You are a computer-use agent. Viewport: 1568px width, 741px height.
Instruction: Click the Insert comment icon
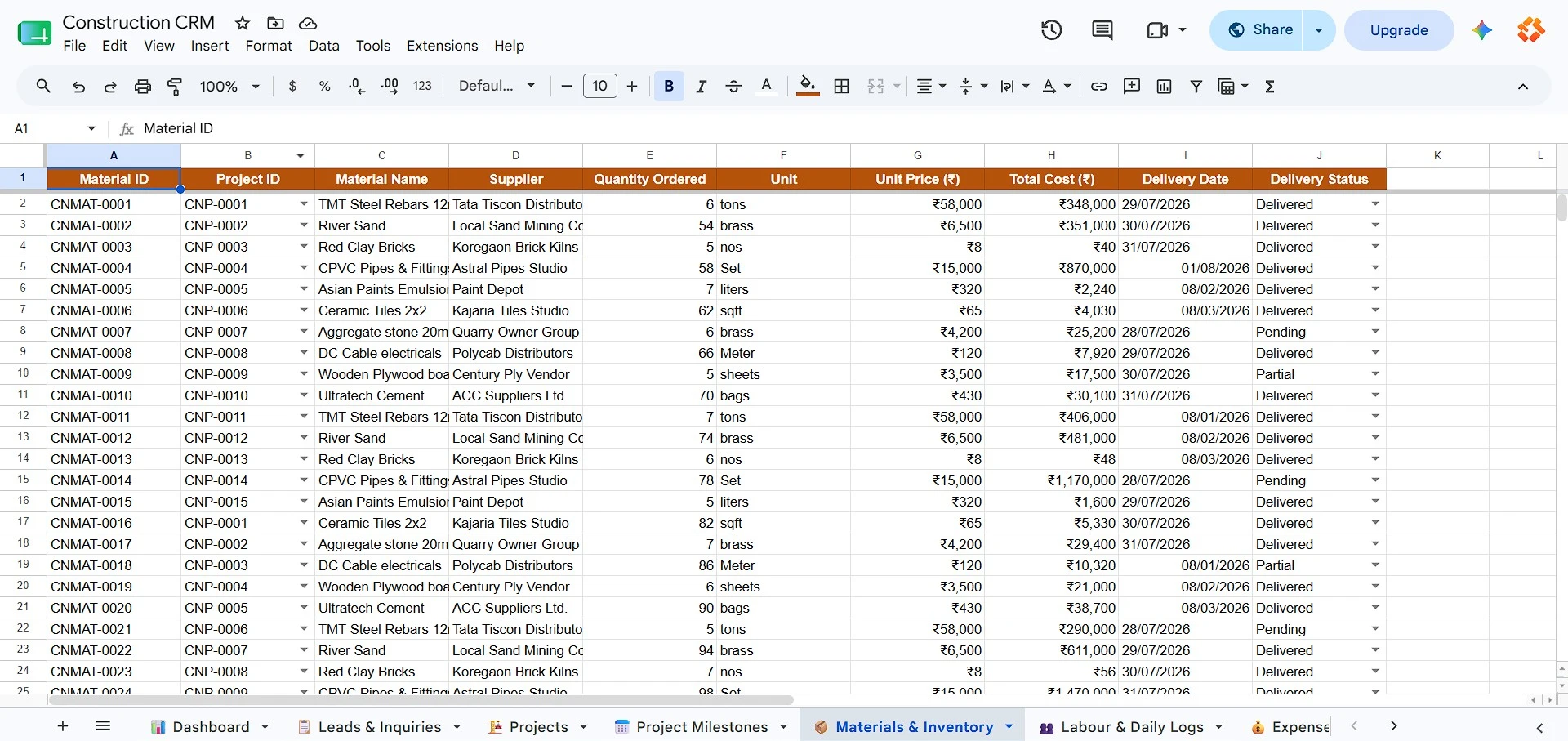click(1132, 86)
